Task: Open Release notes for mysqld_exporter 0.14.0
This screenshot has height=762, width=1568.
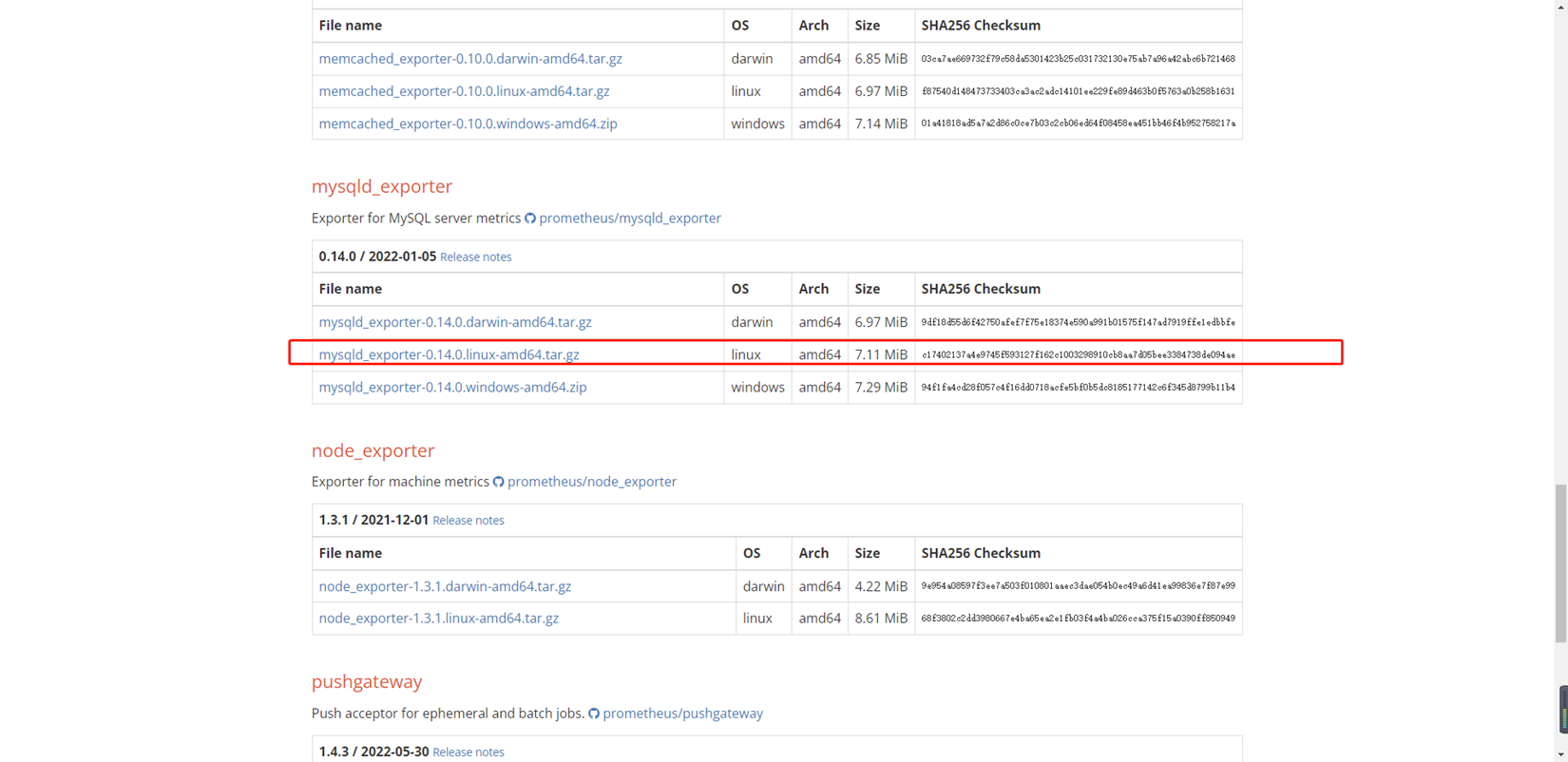Action: pos(475,257)
